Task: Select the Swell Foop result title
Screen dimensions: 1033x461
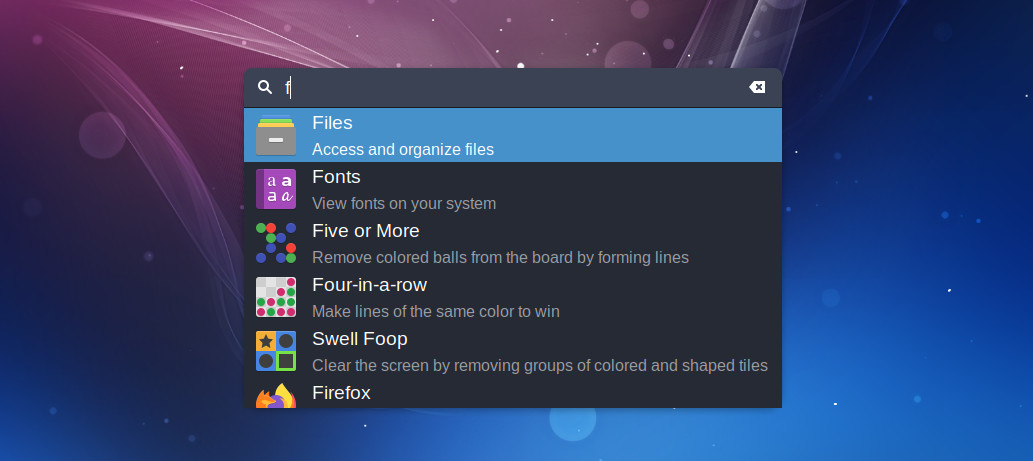Action: (360, 339)
